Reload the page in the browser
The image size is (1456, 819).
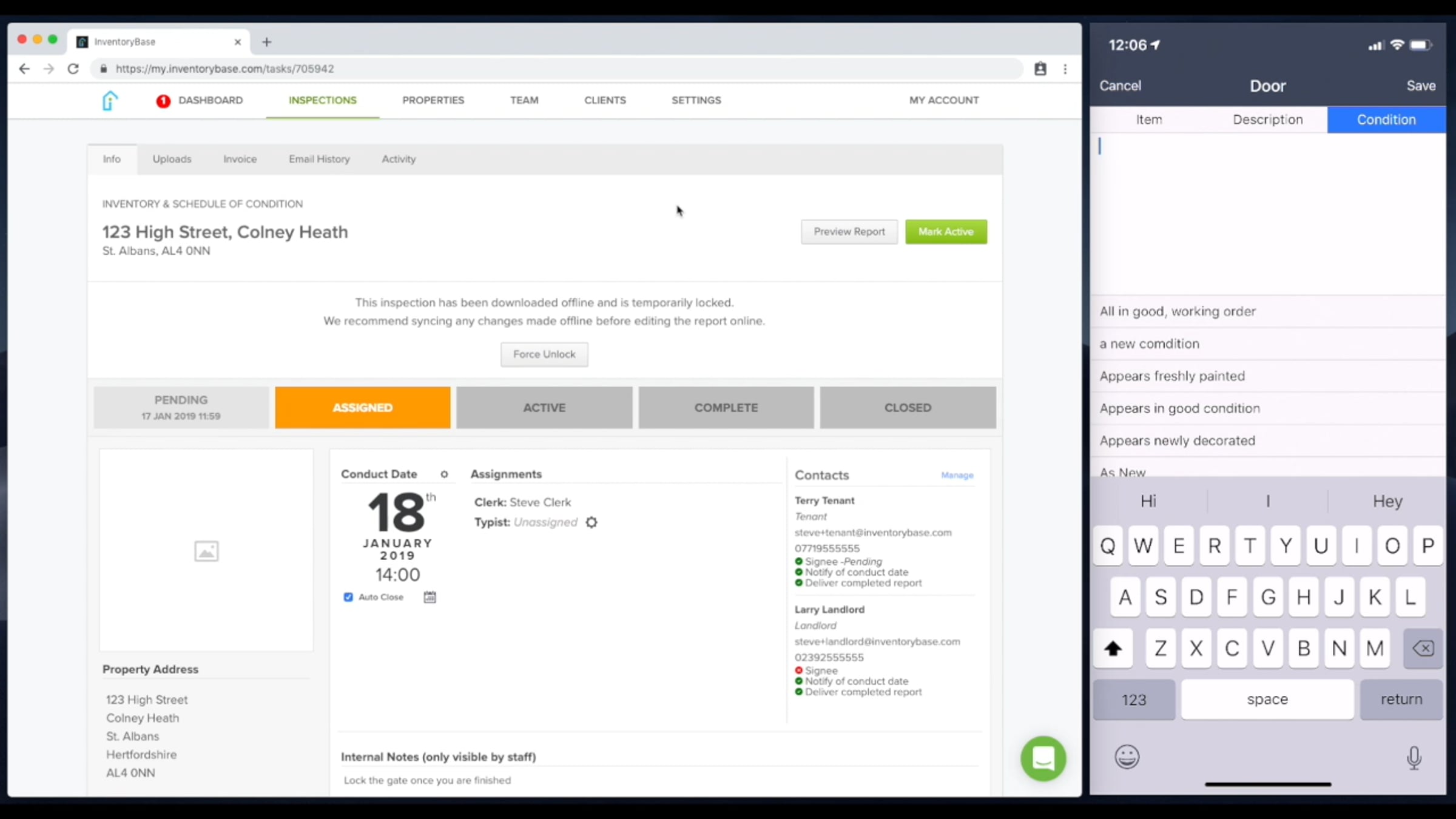73,69
